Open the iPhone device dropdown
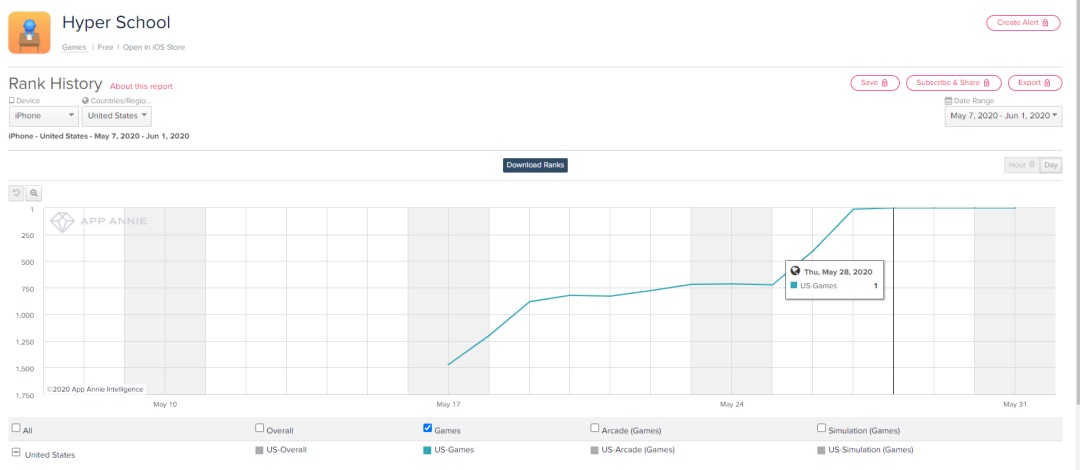The image size is (1080, 470). coord(43,116)
